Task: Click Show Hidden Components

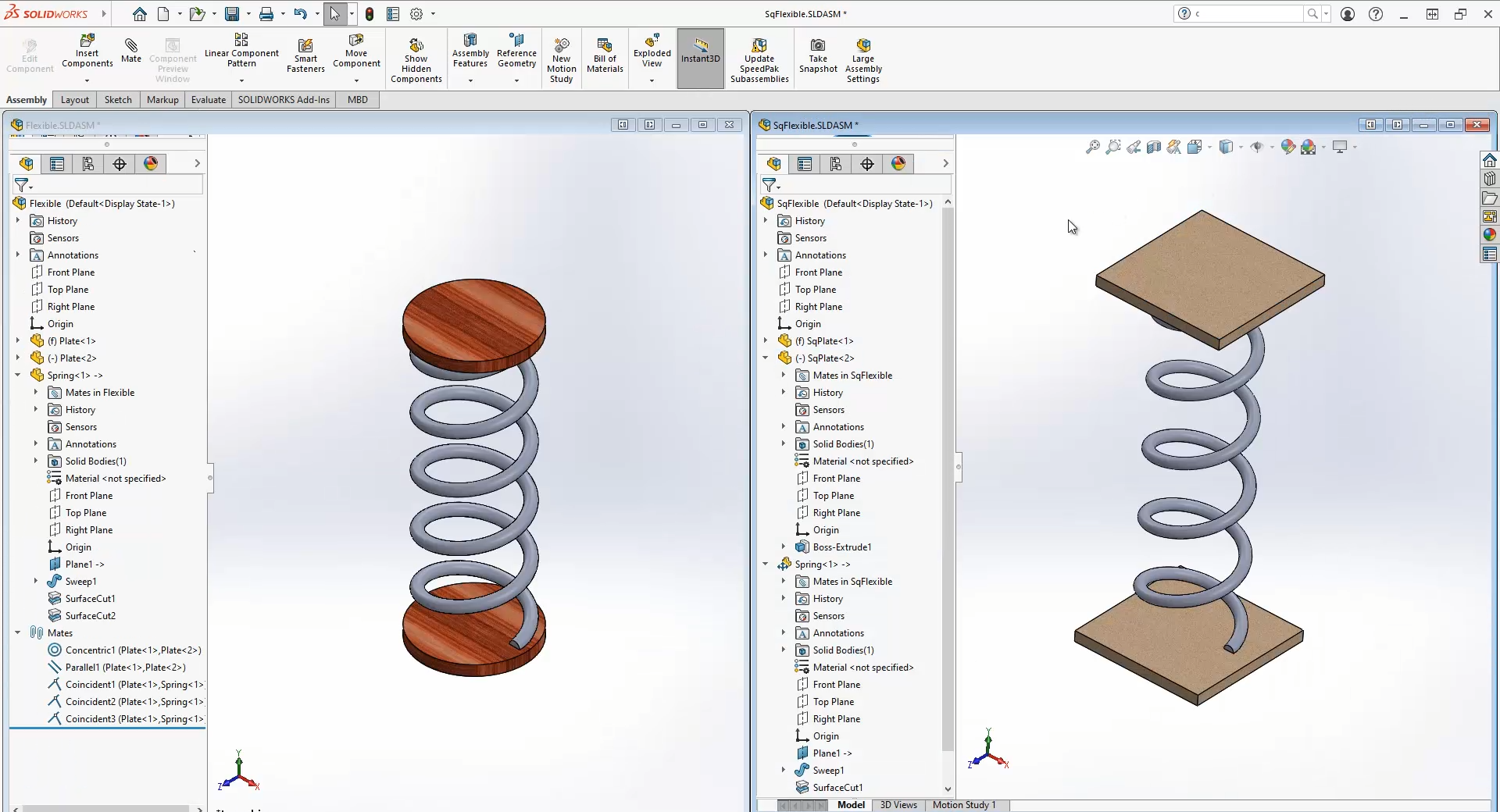Action: [x=416, y=59]
